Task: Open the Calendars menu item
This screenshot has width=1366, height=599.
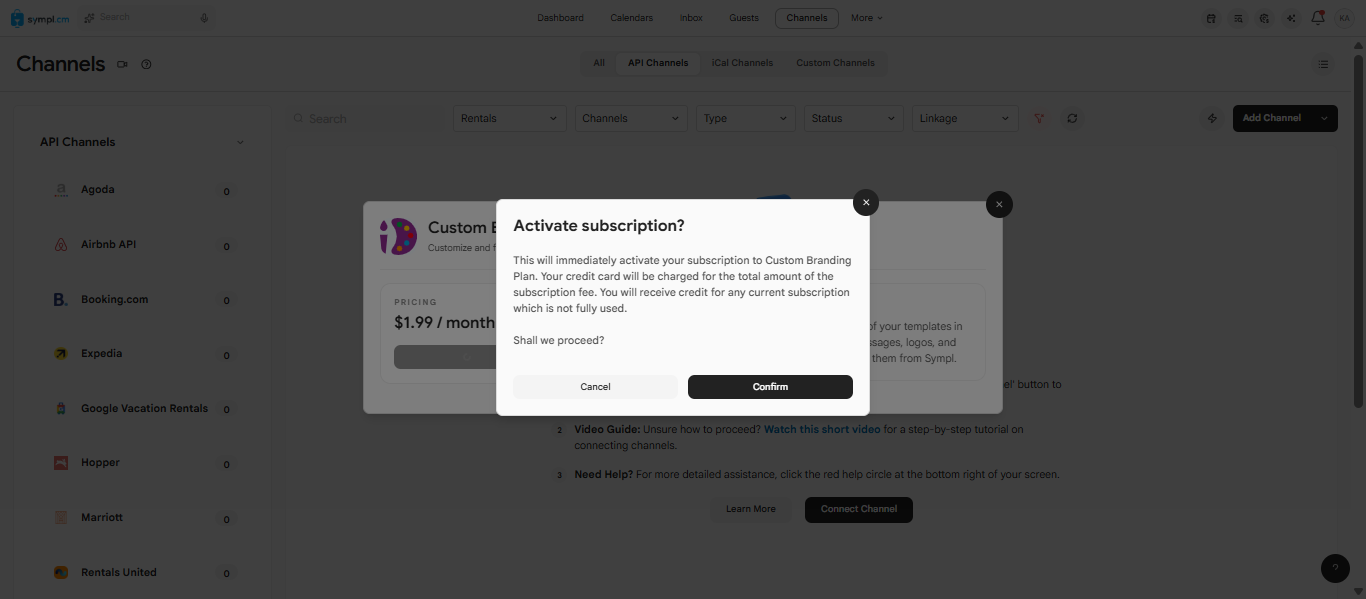Action: pyautogui.click(x=632, y=18)
